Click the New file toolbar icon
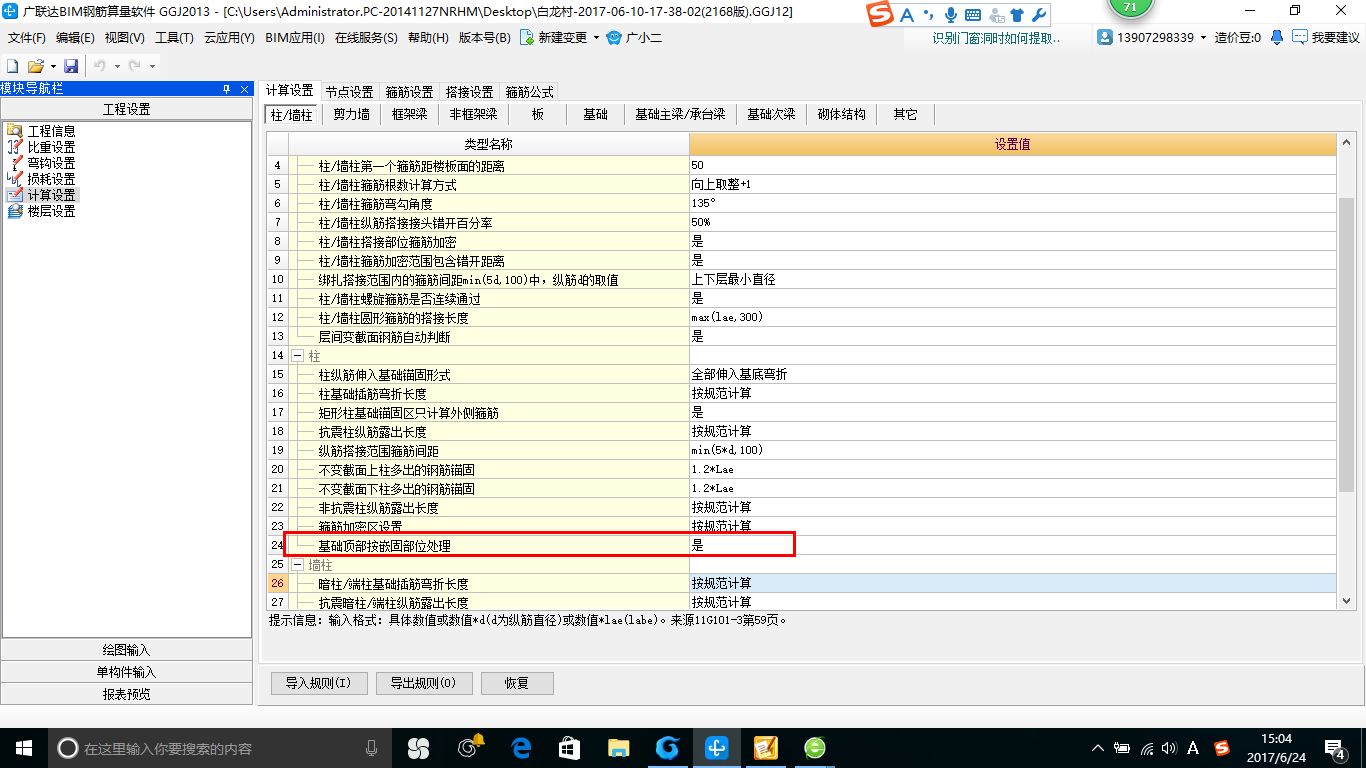1366x768 pixels. pos(12,65)
